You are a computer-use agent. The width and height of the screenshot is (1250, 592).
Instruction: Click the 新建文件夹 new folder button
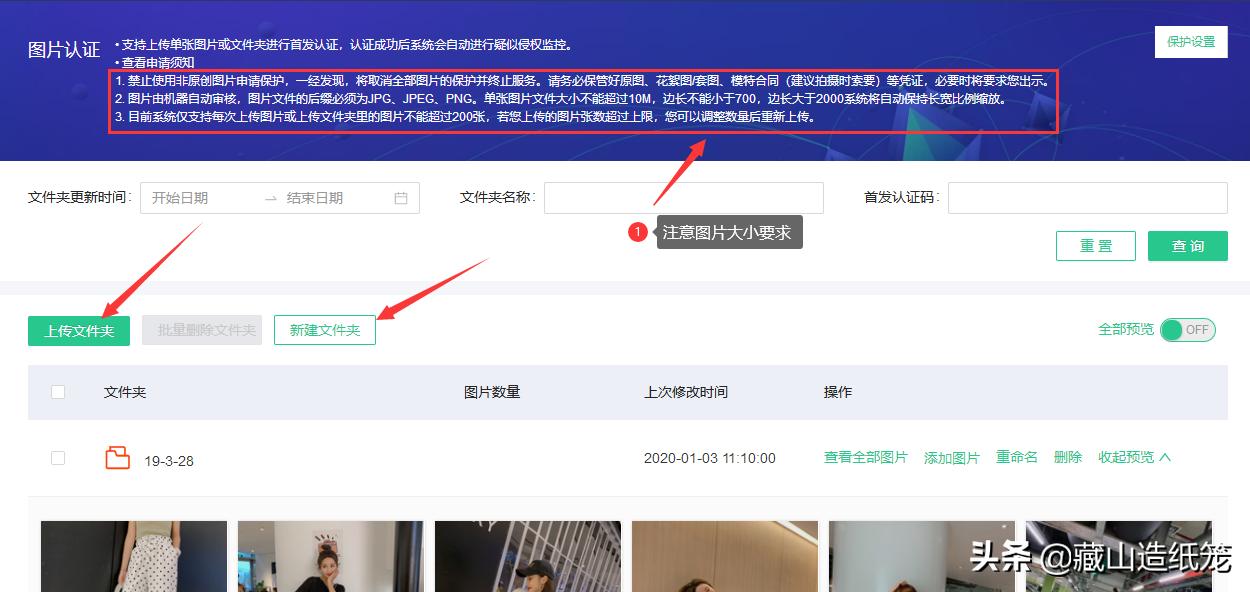324,329
